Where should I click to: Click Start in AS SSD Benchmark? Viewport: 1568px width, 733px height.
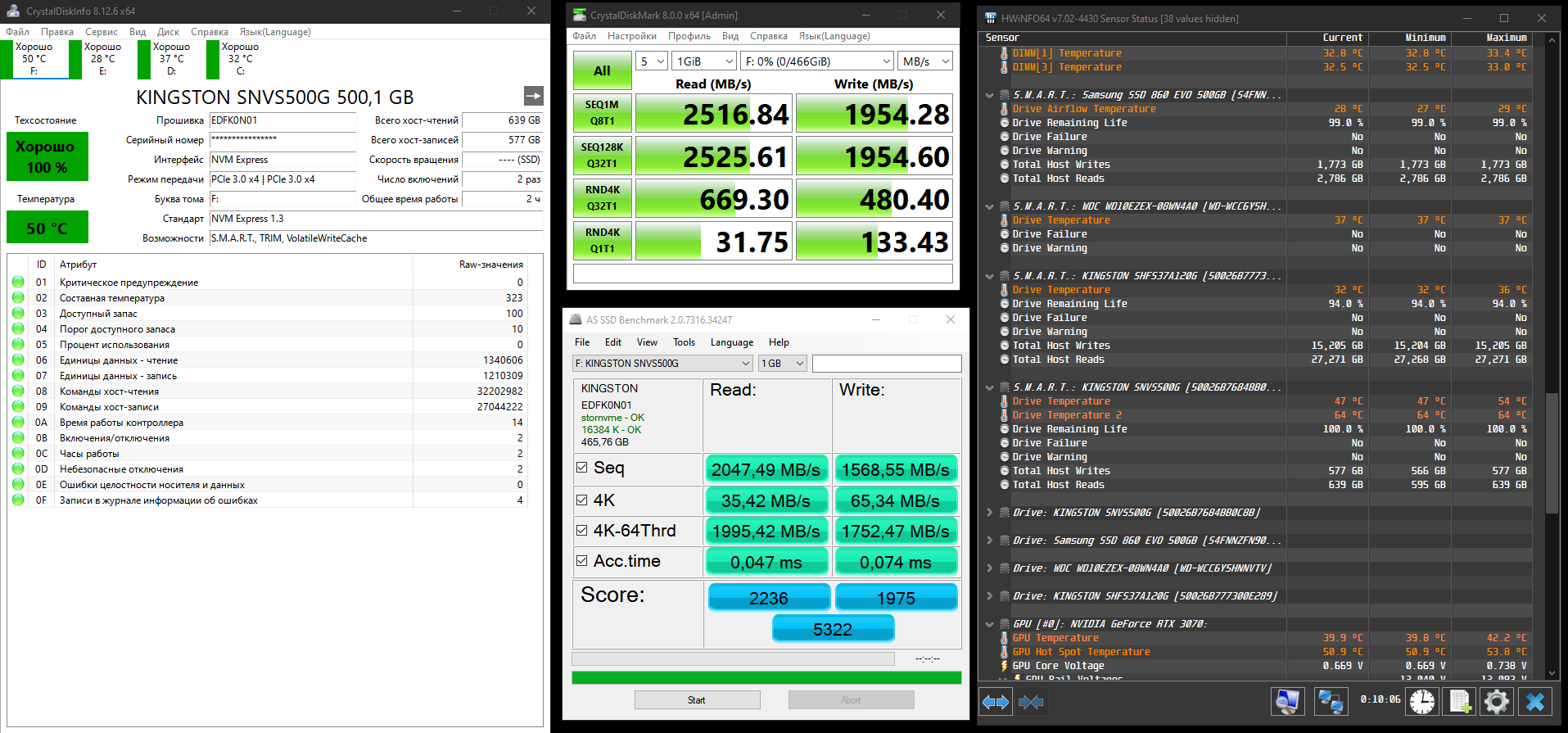697,700
